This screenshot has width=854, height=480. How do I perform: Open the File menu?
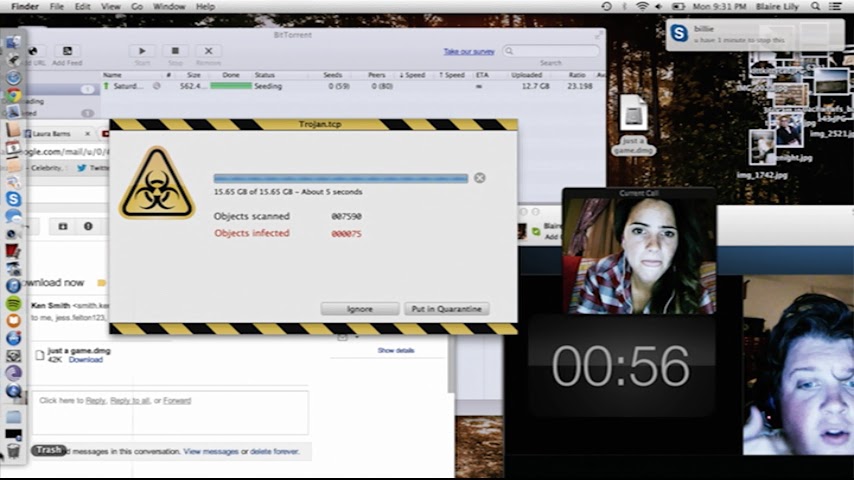pyautogui.click(x=57, y=6)
